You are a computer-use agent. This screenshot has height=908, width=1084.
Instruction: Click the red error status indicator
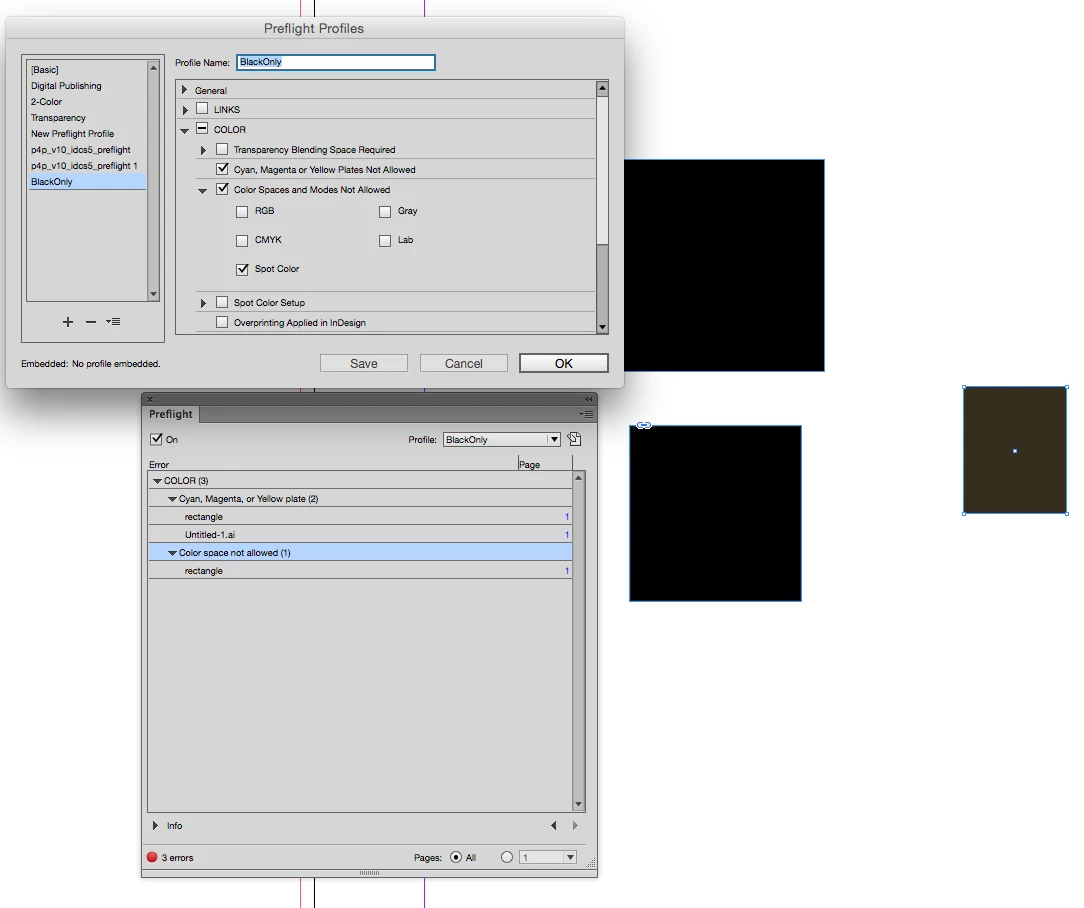[x=152, y=857]
